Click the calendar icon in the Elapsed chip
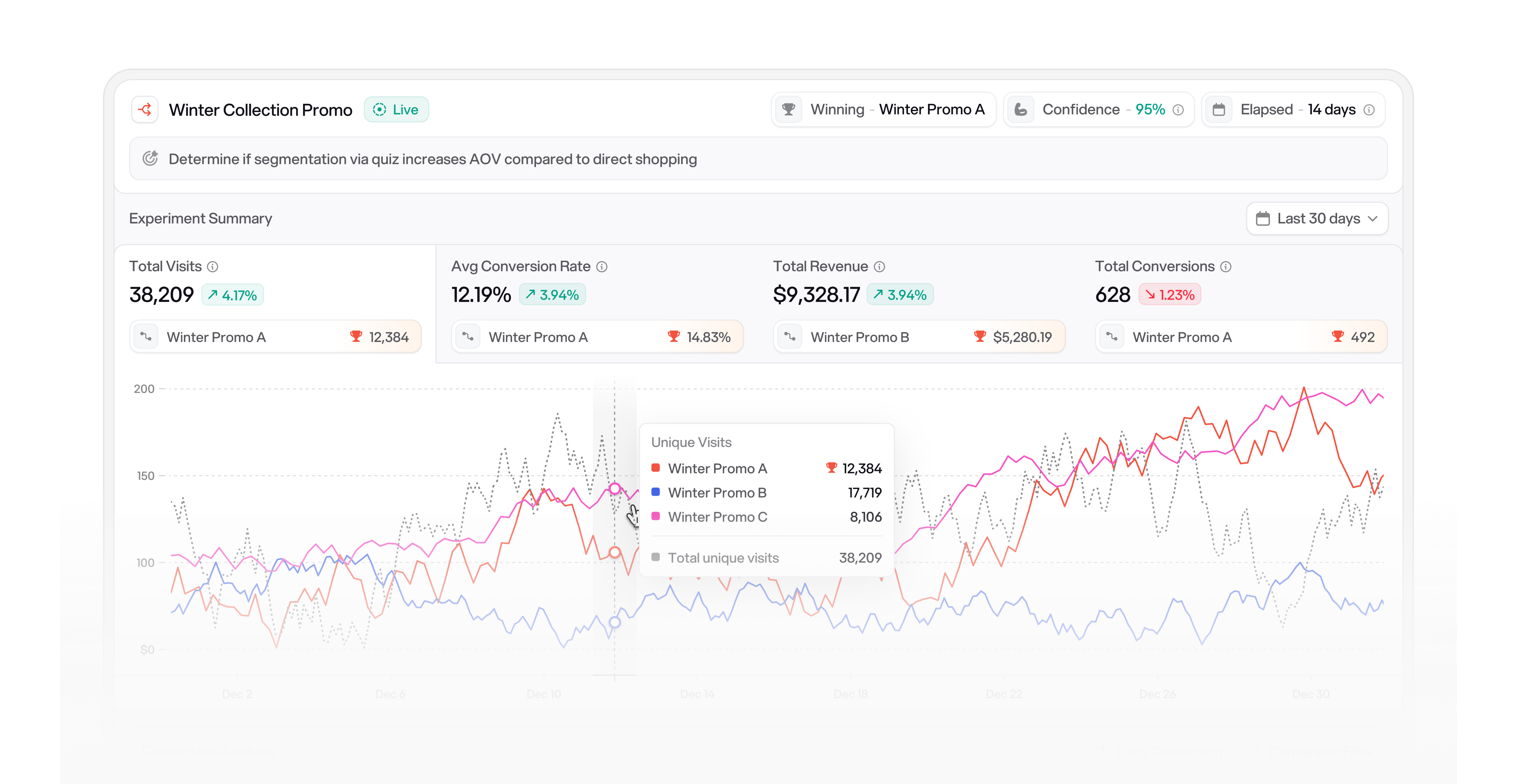 coord(1220,109)
